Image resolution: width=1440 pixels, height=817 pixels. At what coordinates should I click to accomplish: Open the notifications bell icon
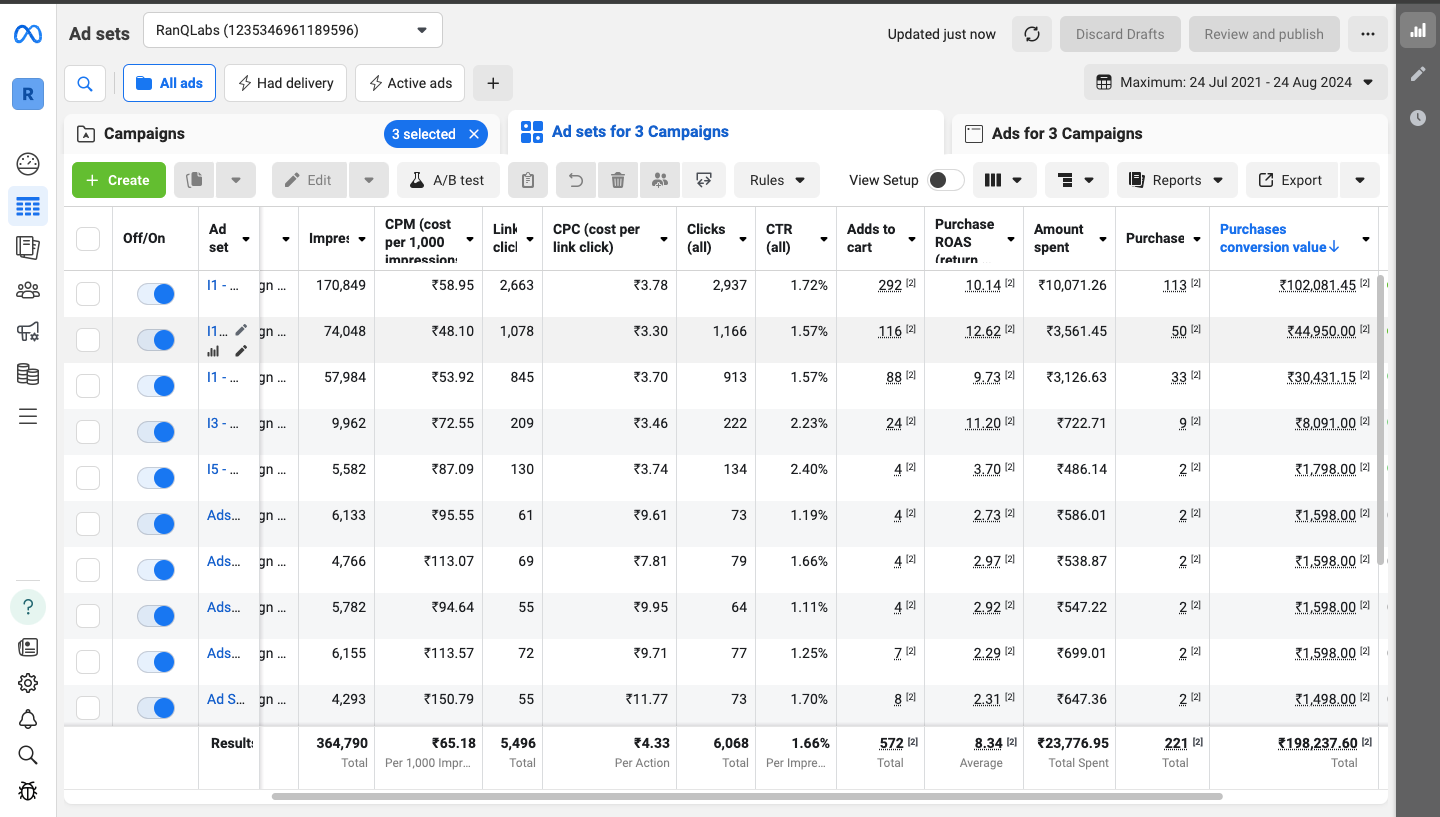tap(28, 719)
